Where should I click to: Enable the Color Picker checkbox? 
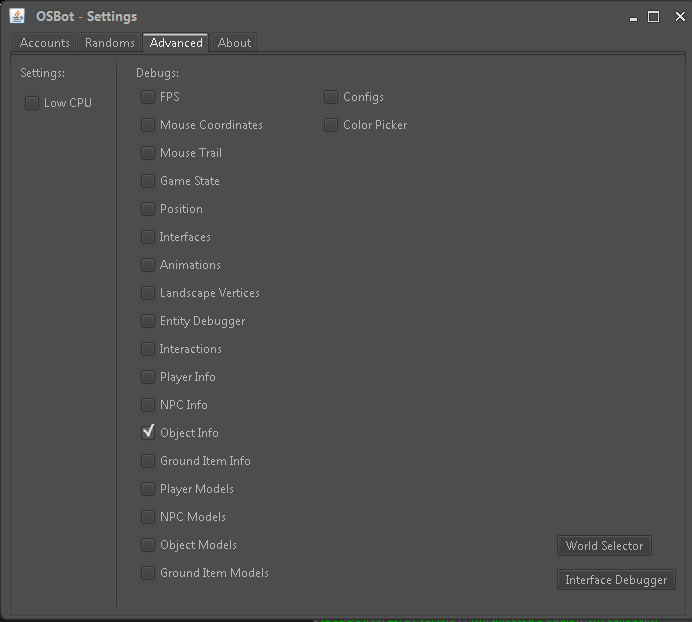pos(331,125)
